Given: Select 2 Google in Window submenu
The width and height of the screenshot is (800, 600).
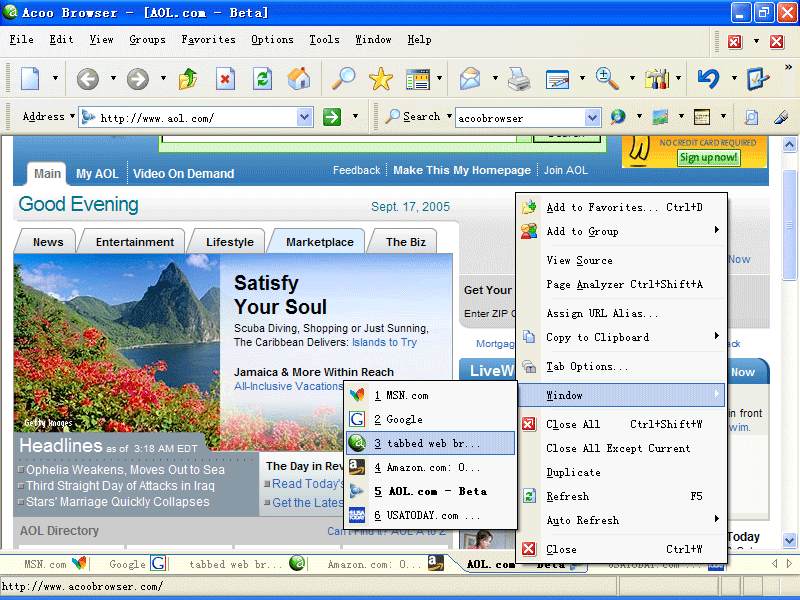Looking at the screenshot, I should [431, 419].
